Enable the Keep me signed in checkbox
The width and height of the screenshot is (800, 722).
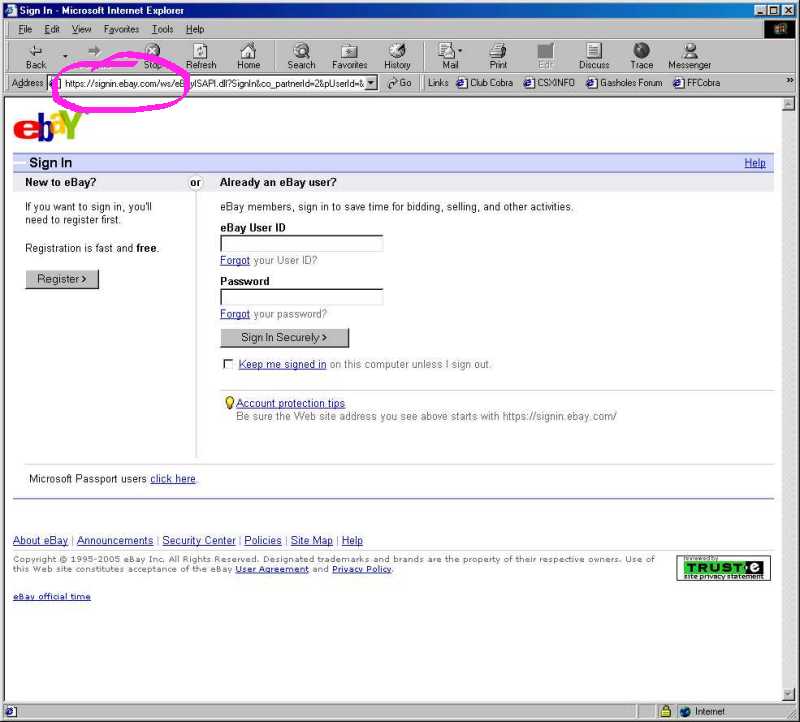click(228, 365)
